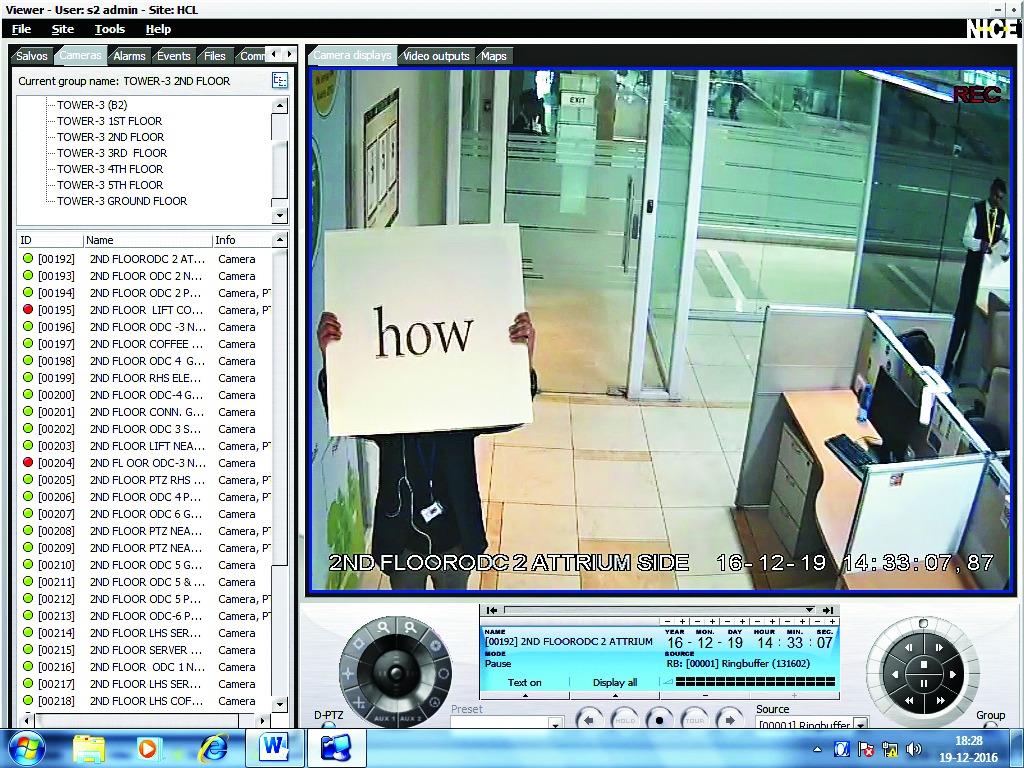Click the previous preset arrow button
1024x768 pixels.
tap(590, 720)
